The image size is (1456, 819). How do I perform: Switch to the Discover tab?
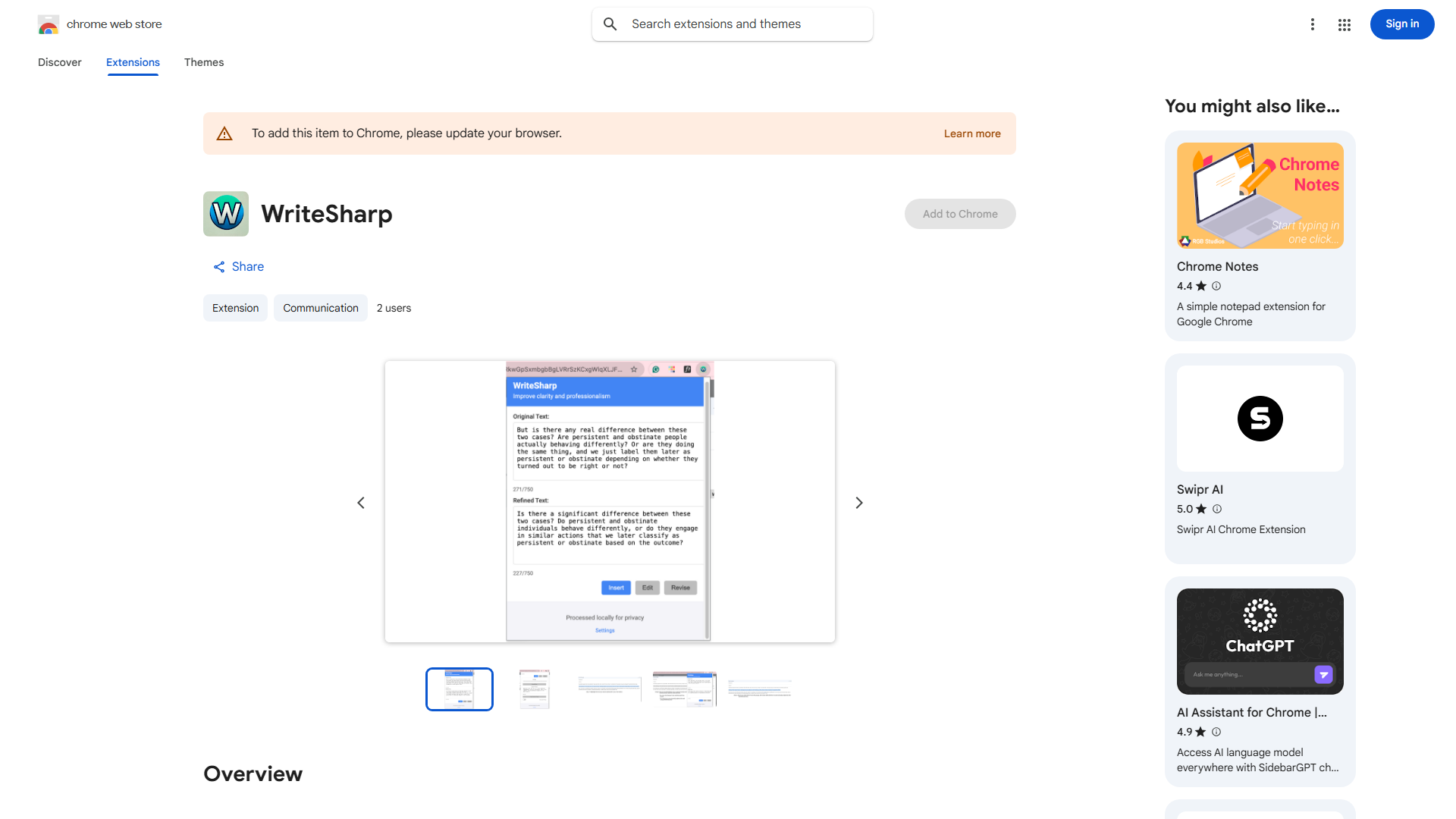pos(59,62)
